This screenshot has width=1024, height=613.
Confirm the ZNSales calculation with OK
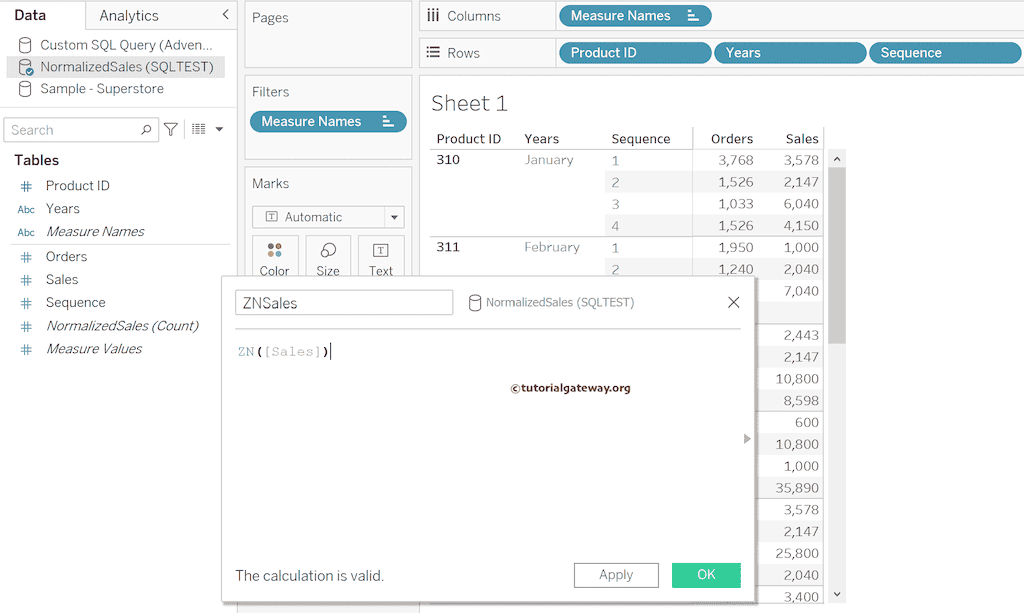click(706, 575)
